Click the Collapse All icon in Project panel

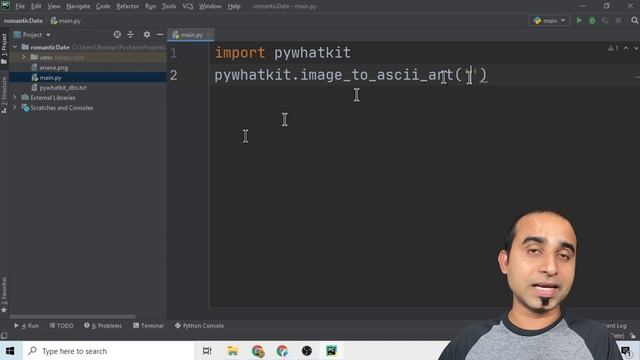[131, 35]
